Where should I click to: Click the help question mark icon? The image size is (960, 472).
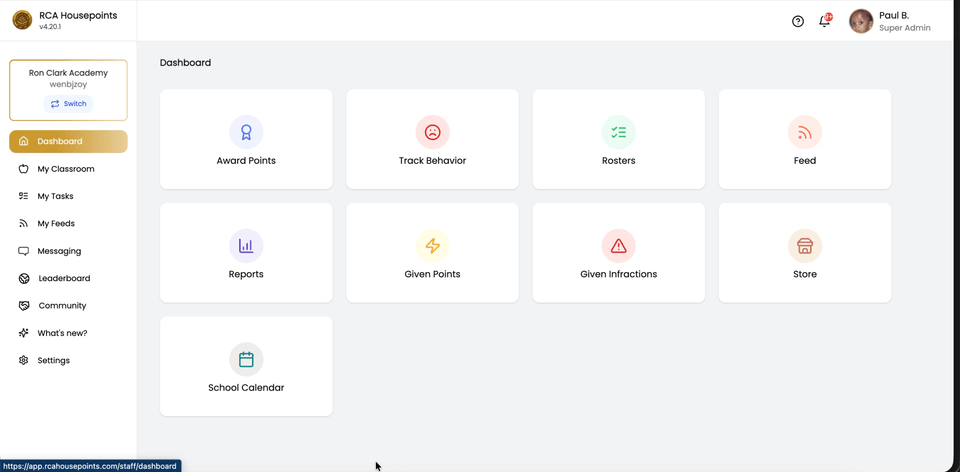798,21
